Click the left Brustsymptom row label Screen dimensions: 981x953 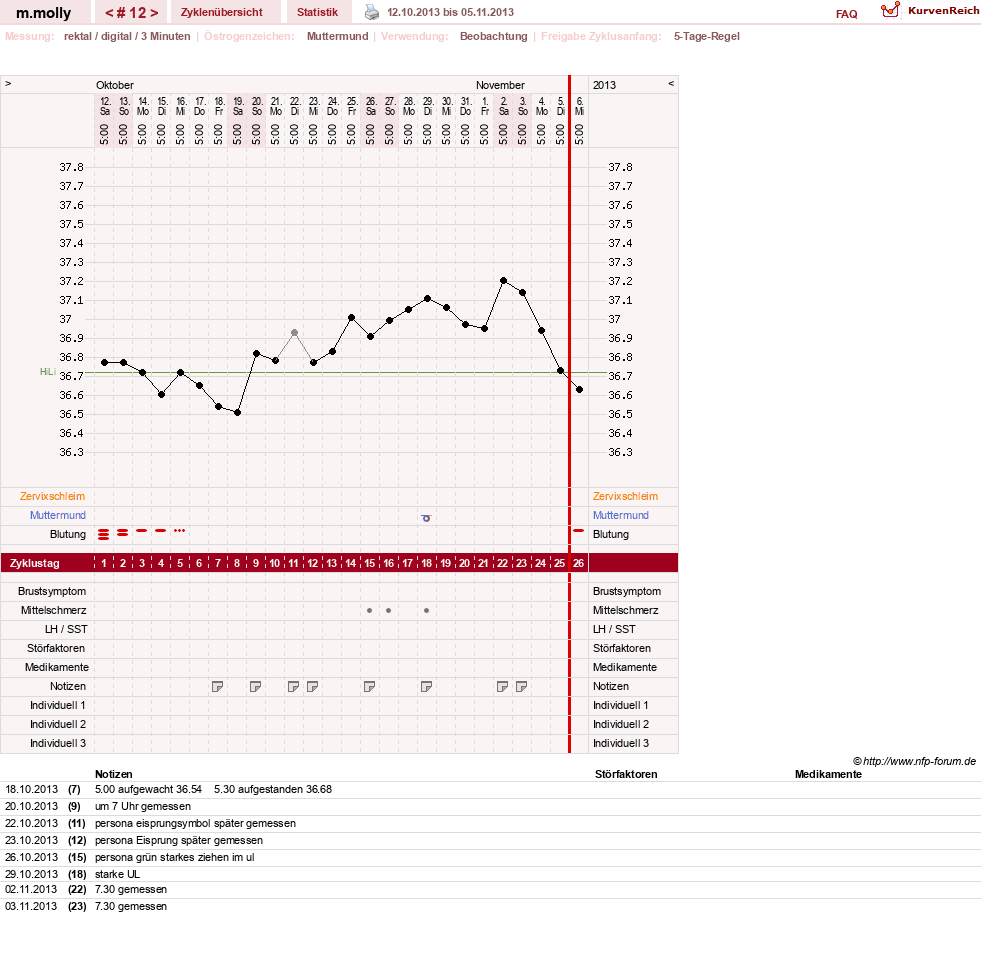[x=52, y=591]
